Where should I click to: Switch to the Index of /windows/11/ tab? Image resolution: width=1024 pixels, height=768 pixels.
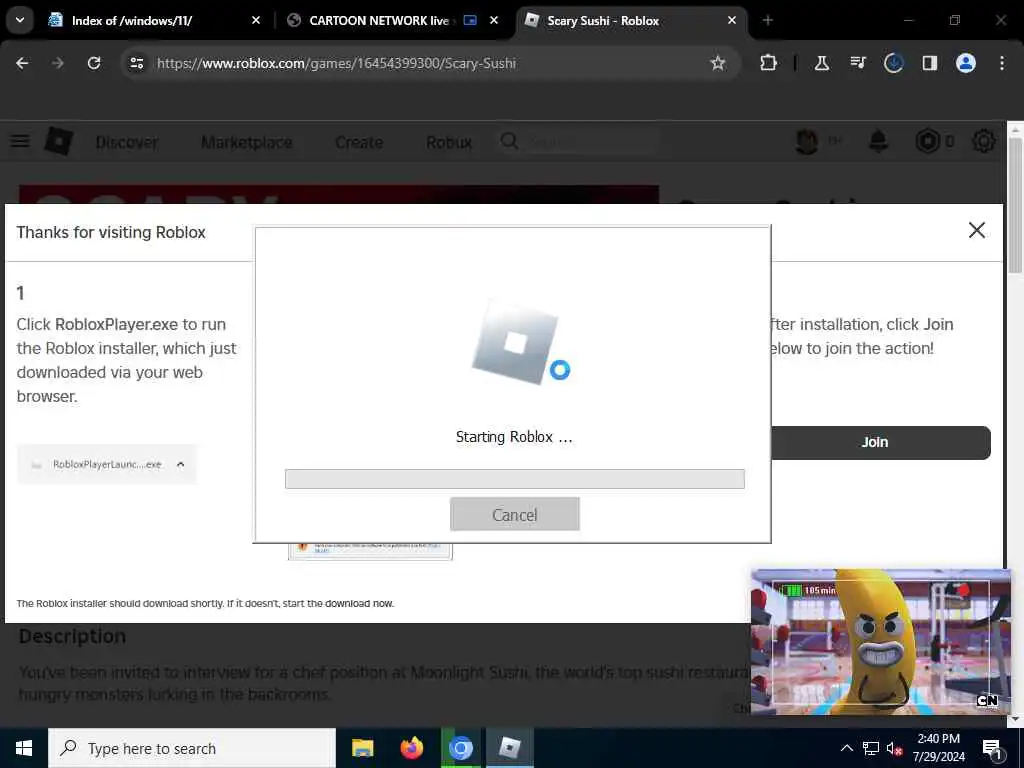click(132, 20)
